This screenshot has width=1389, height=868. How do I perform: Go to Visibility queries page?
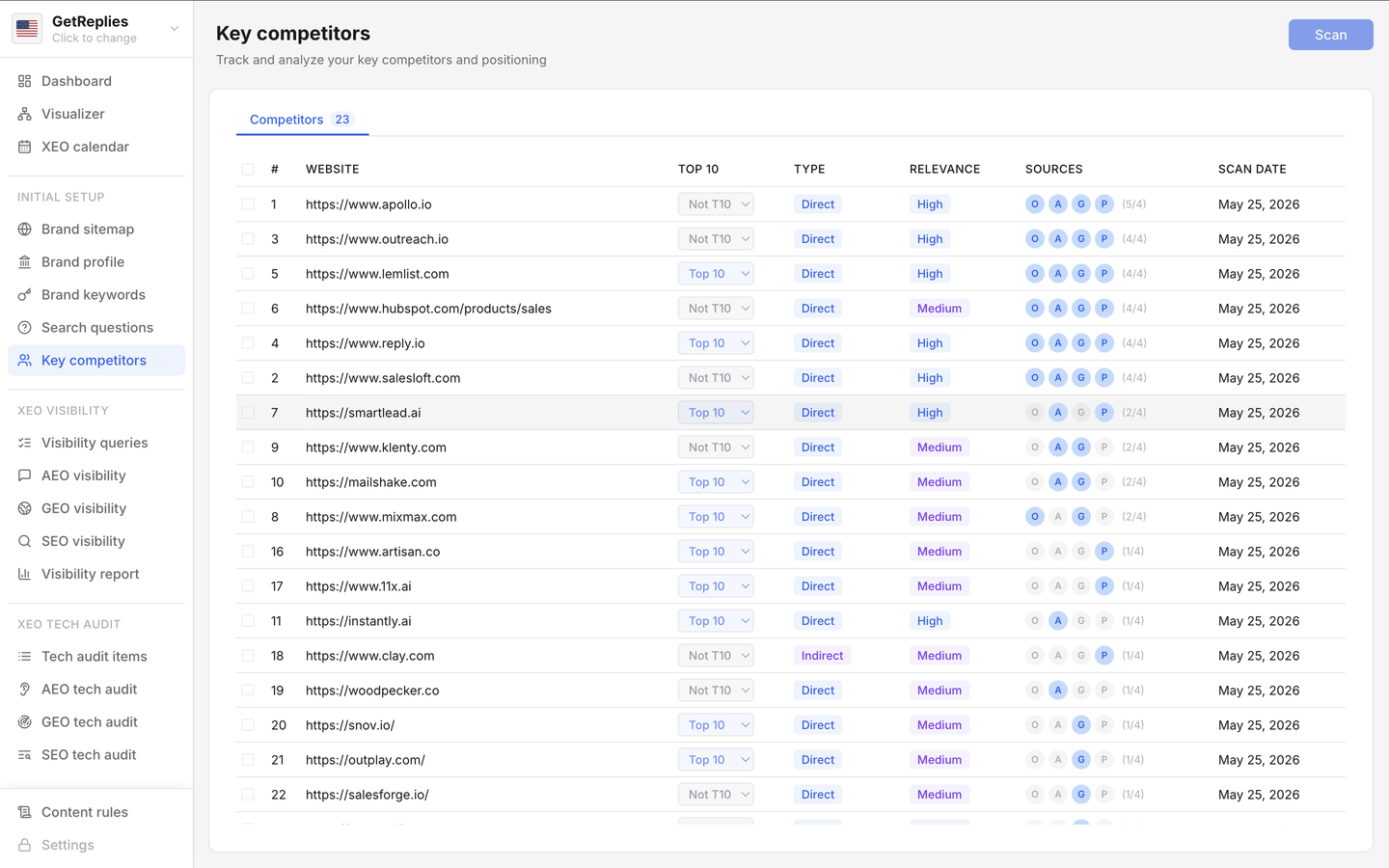click(x=96, y=443)
